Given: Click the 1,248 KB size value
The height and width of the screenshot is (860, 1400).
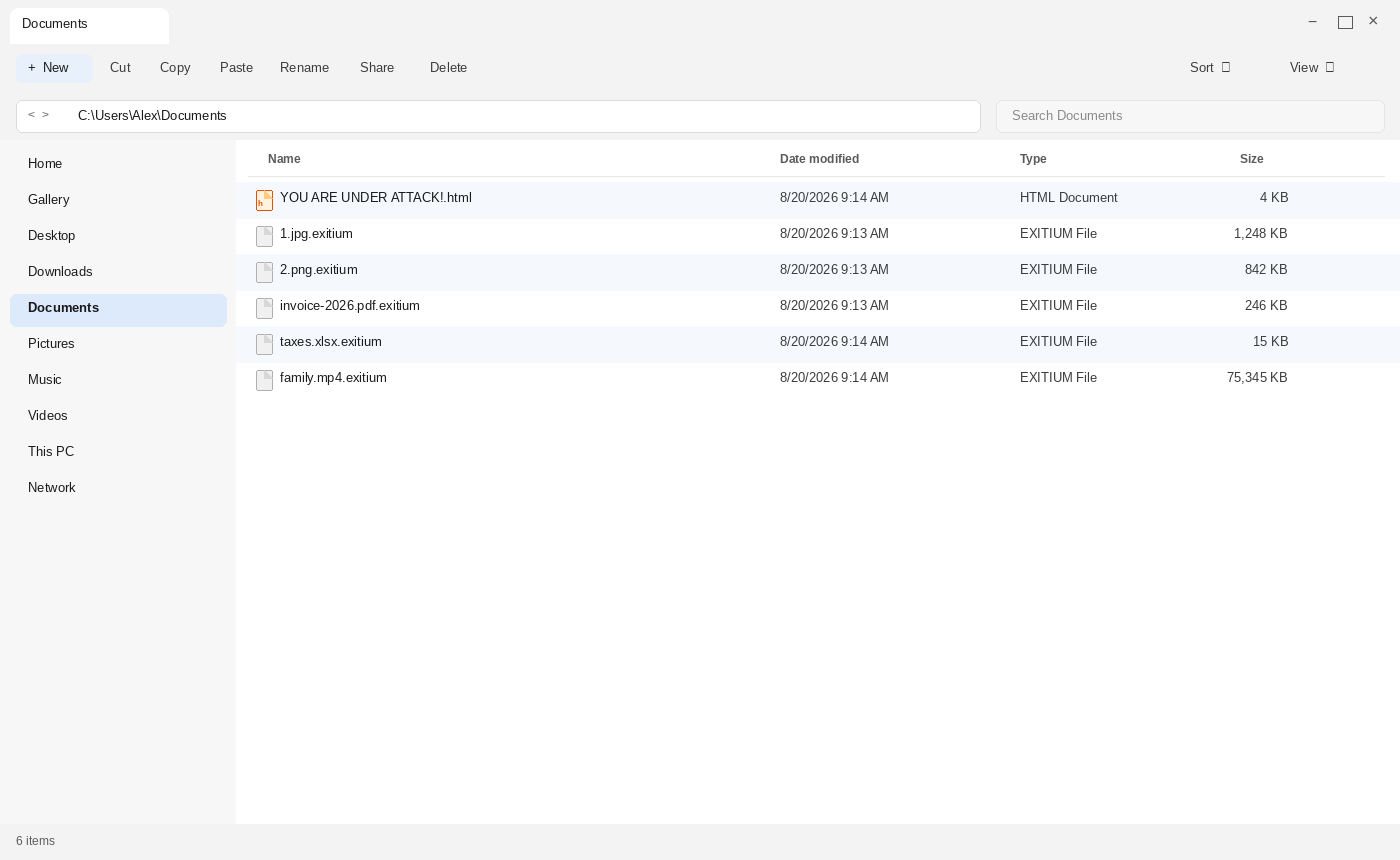Looking at the screenshot, I should pos(1260,234).
